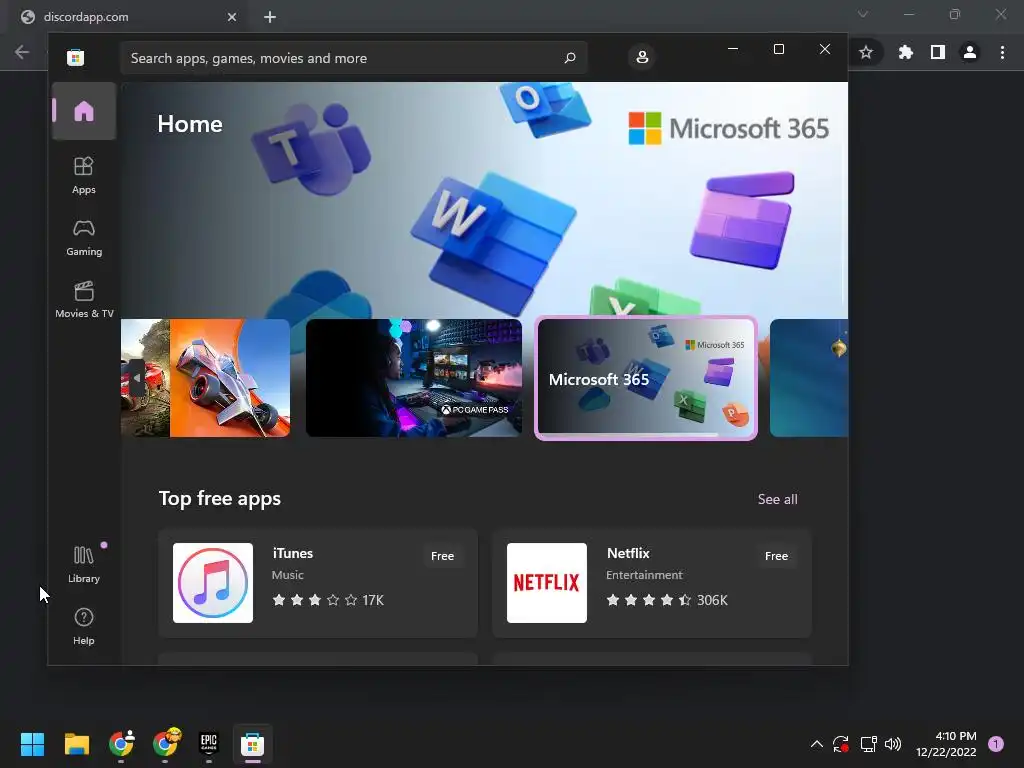Open the Windows Start menu
This screenshot has width=1024, height=768.
(x=32, y=743)
